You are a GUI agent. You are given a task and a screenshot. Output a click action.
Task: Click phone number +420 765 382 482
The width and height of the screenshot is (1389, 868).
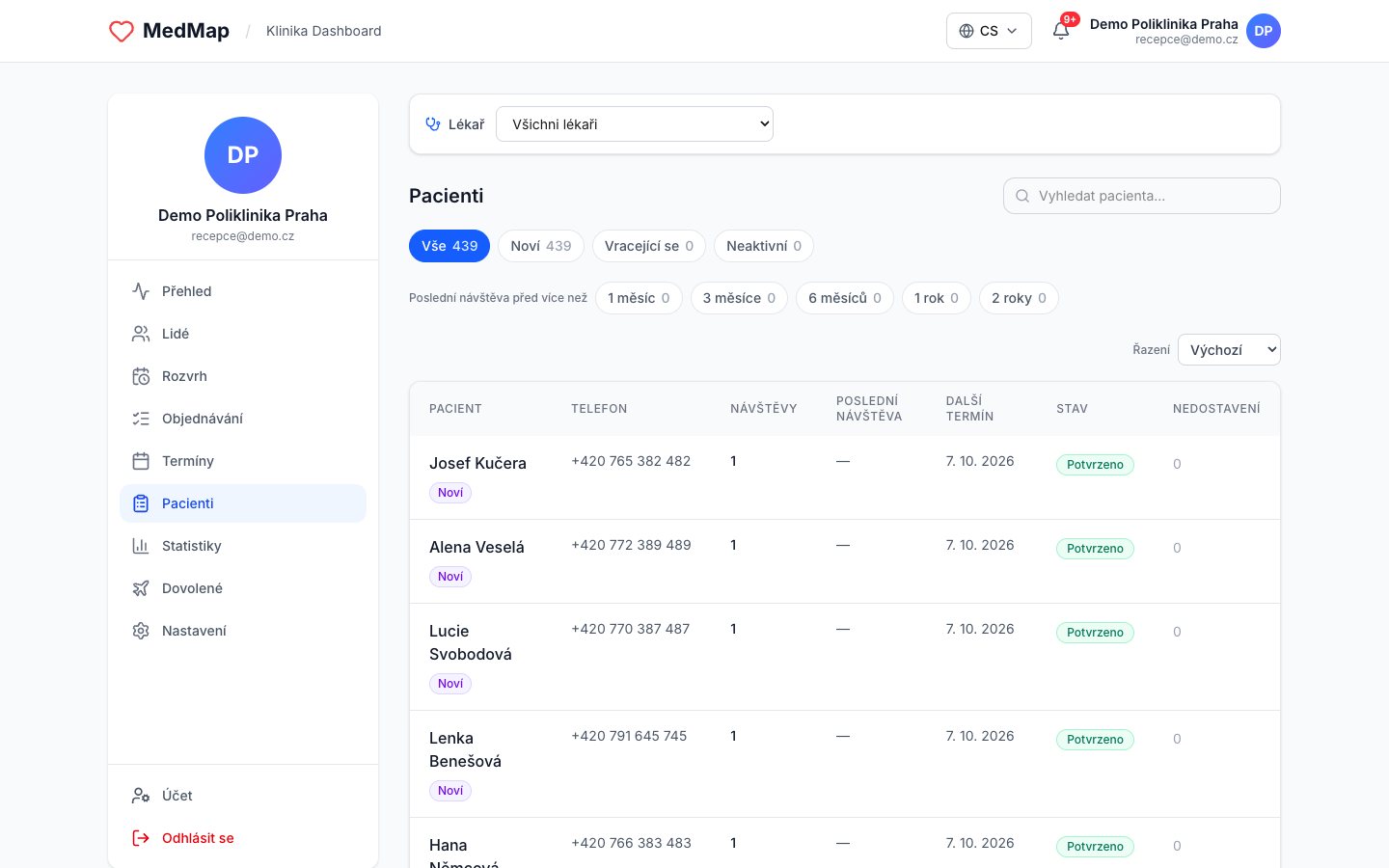point(631,461)
